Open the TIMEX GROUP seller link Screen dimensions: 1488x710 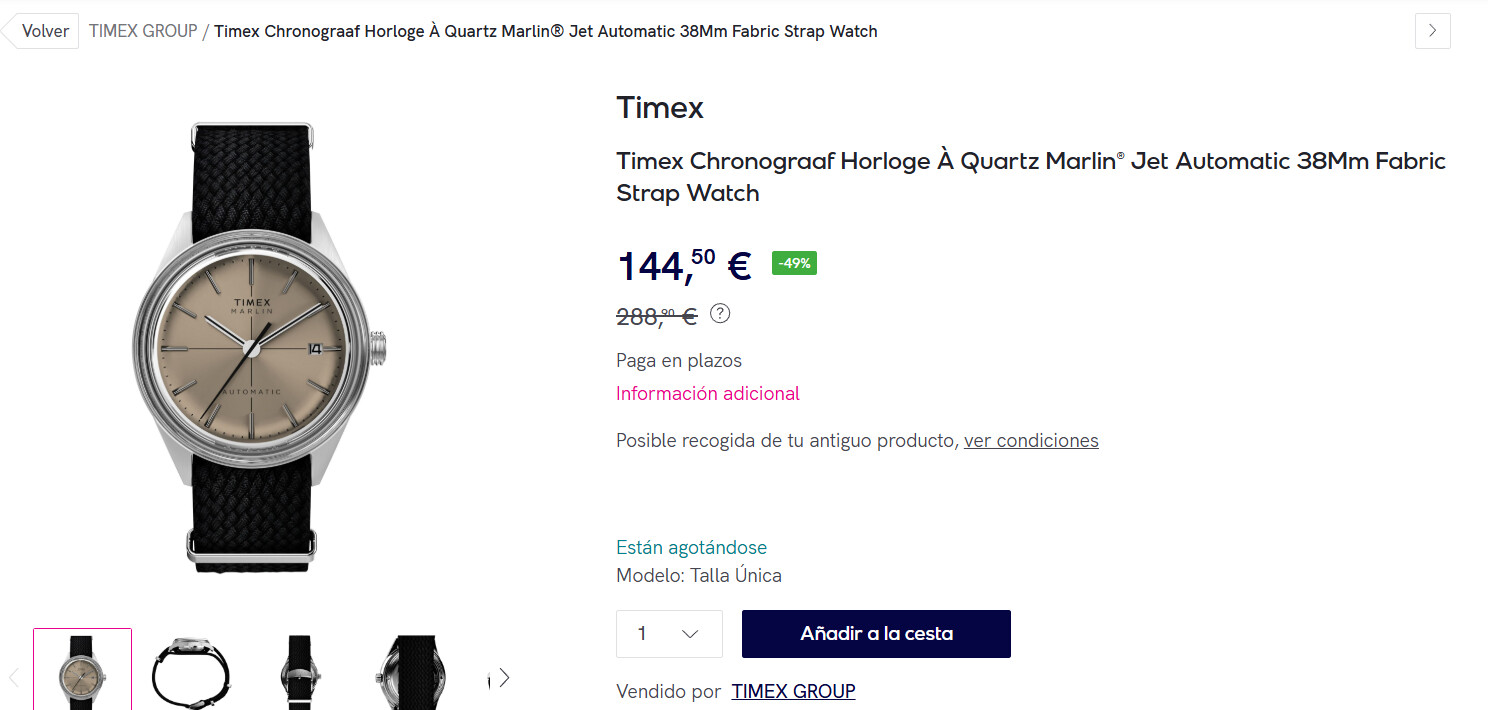793,691
